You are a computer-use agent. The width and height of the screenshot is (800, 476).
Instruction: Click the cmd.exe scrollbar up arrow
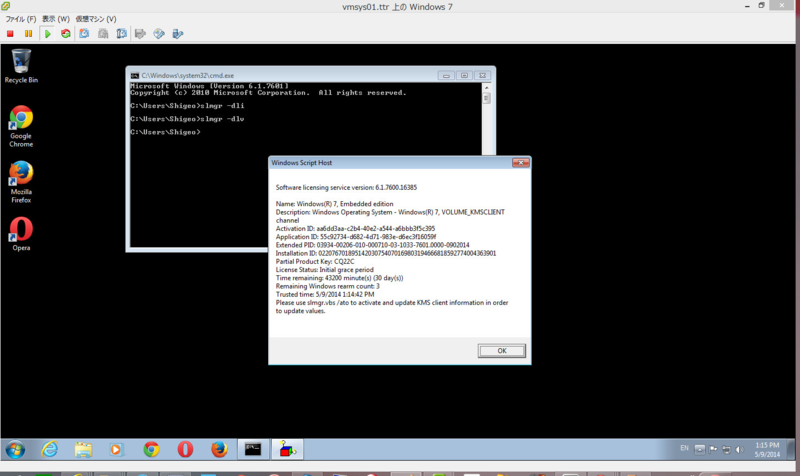[486, 88]
